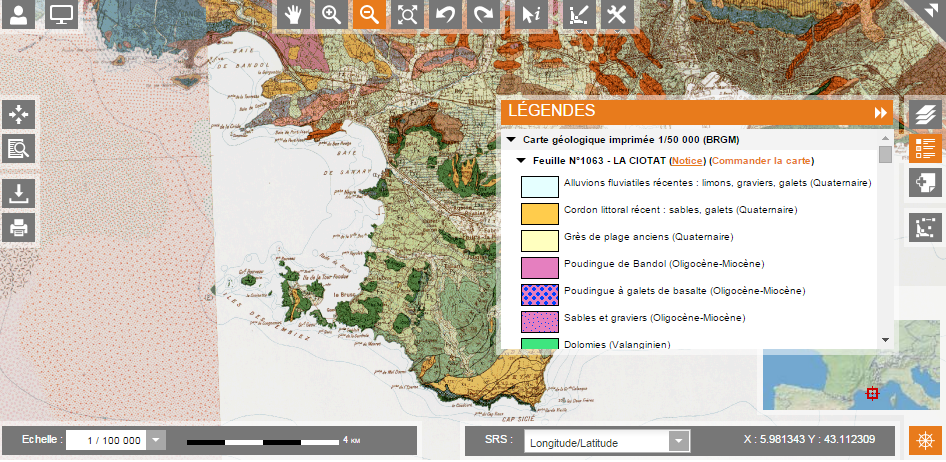The height and width of the screenshot is (462, 946).
Task: Collapse Carte géologique imprimée group
Action: [510, 141]
